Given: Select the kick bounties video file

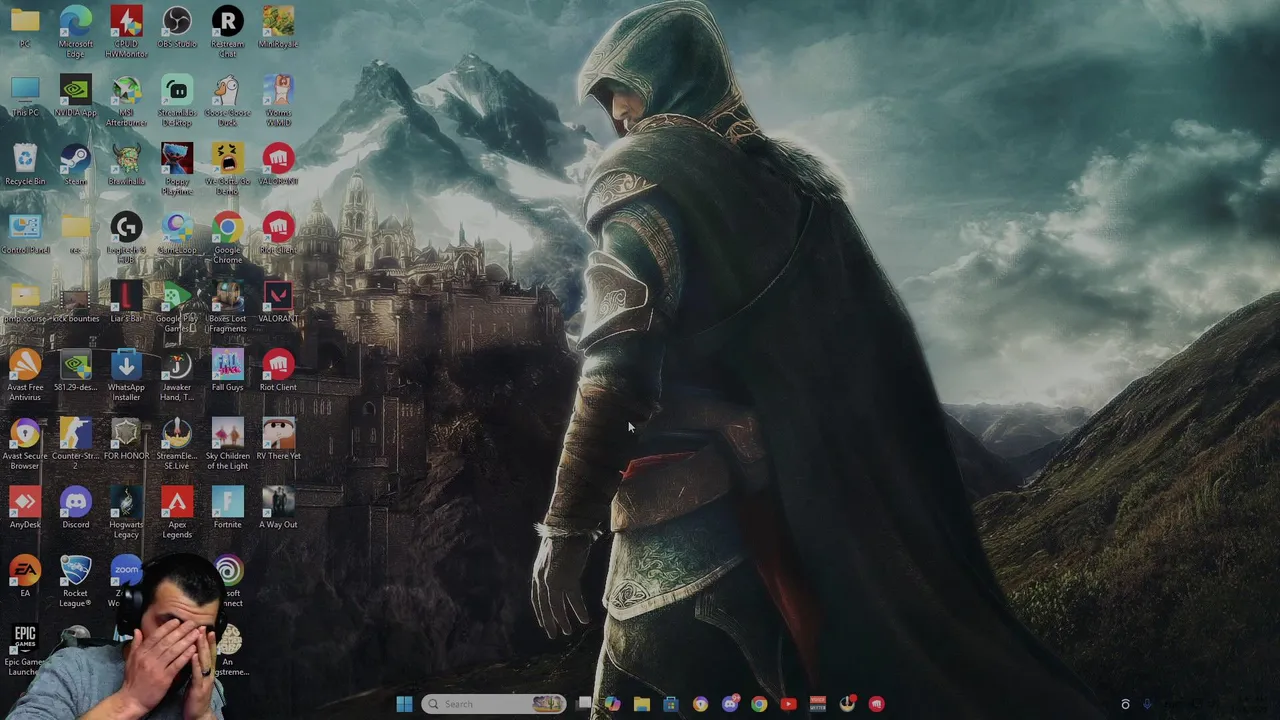Looking at the screenshot, I should (x=76, y=302).
